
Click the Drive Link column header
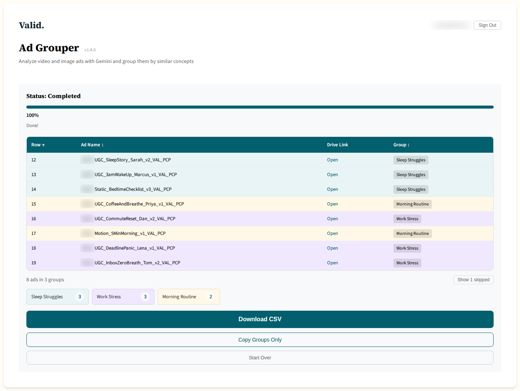point(337,145)
